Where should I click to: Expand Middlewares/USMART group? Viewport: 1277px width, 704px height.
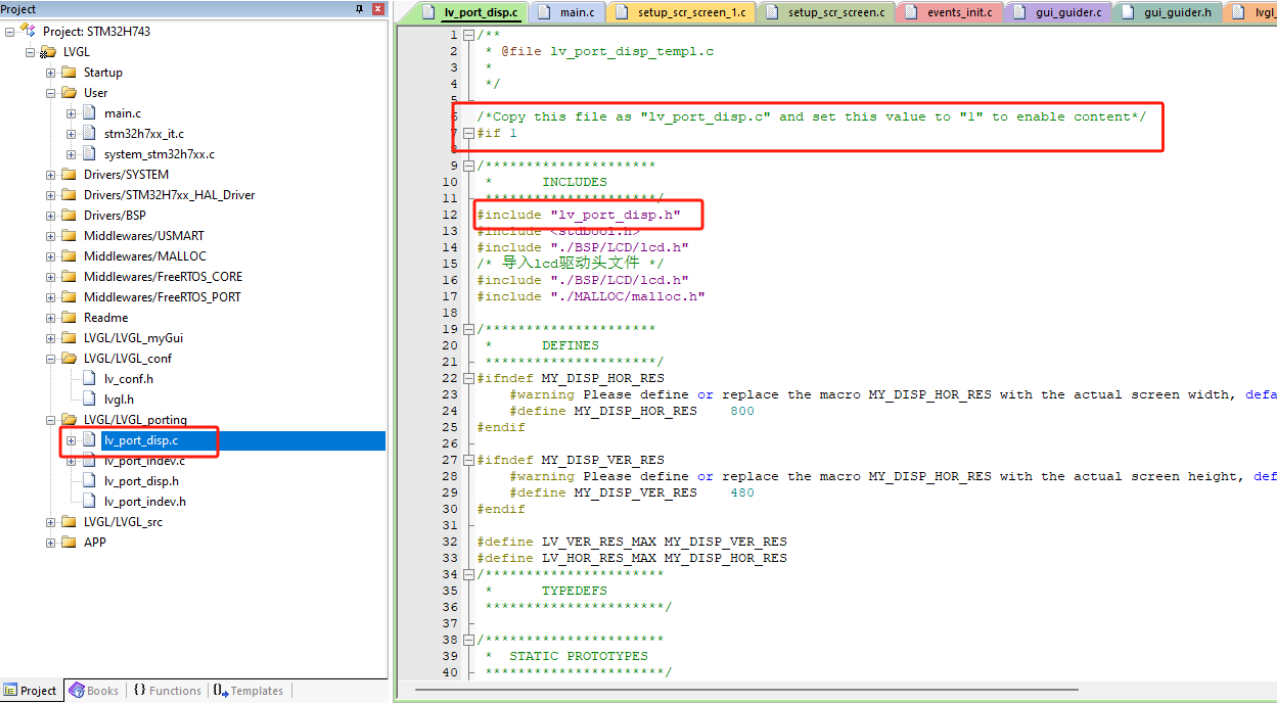pyautogui.click(x=50, y=236)
